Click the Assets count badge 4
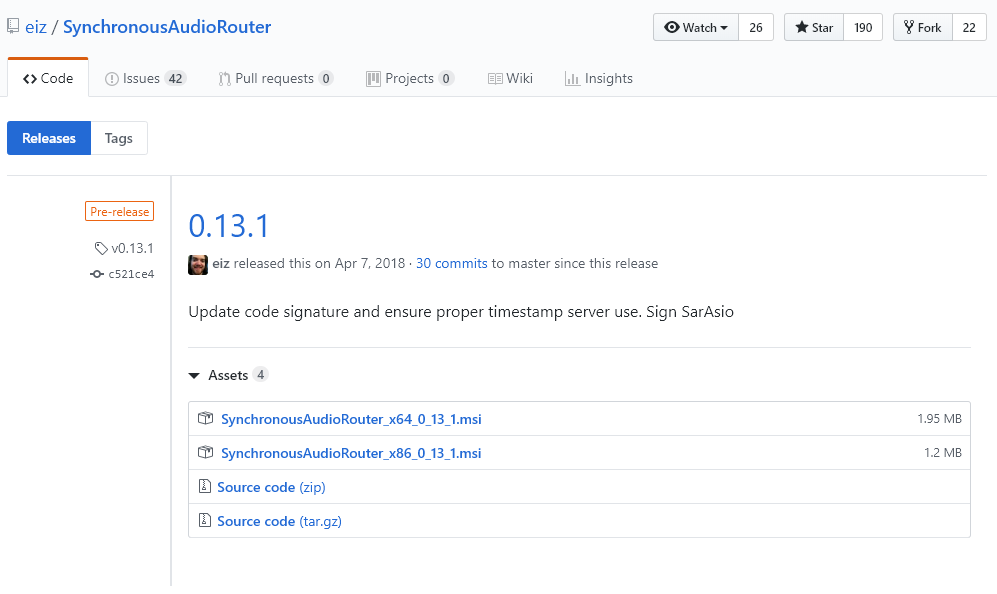This screenshot has height=594, width=997. click(x=260, y=375)
